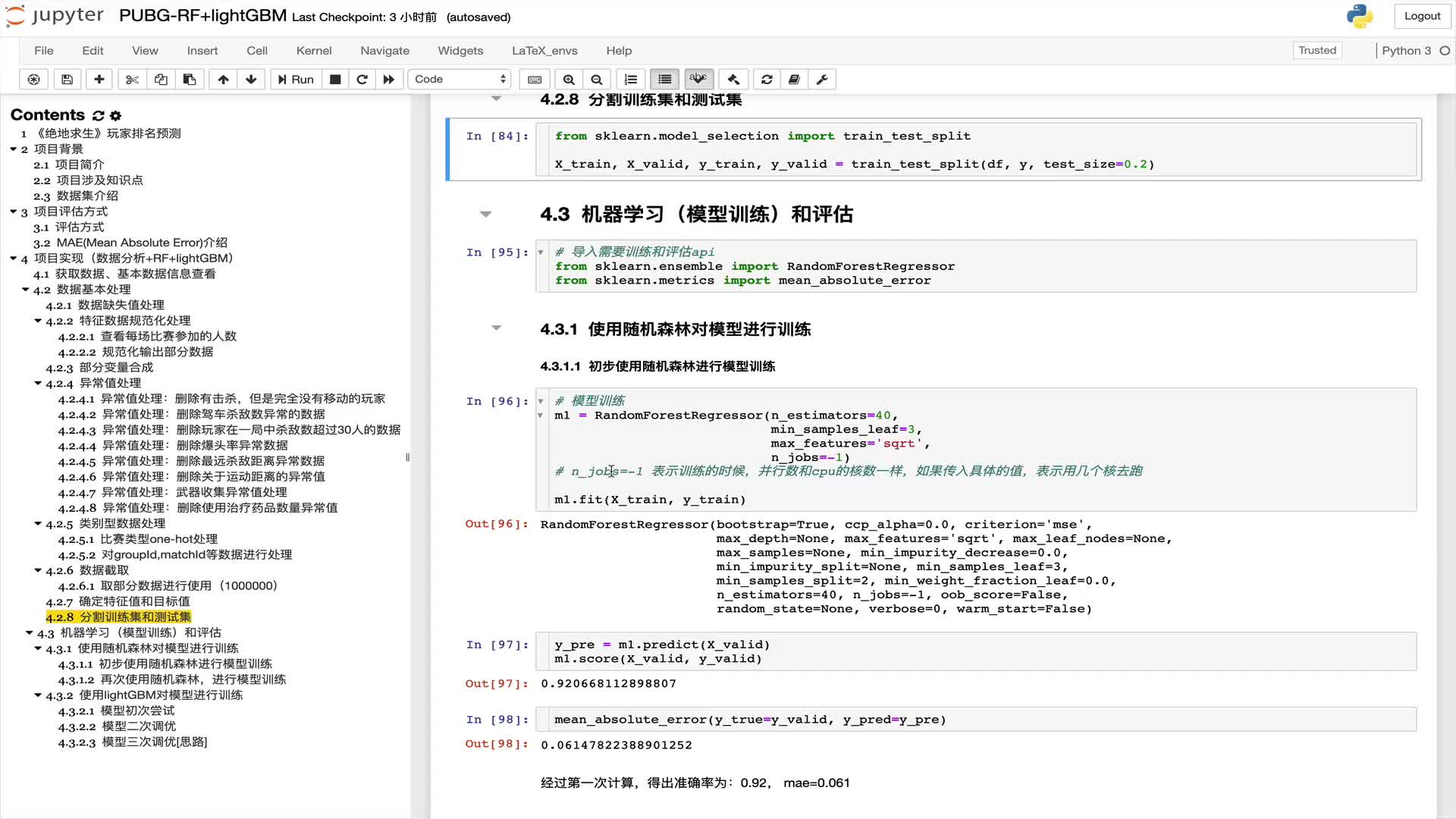Viewport: 1456px width, 819px height.
Task: Click the Trusted notebook indicator
Action: pos(1317,50)
